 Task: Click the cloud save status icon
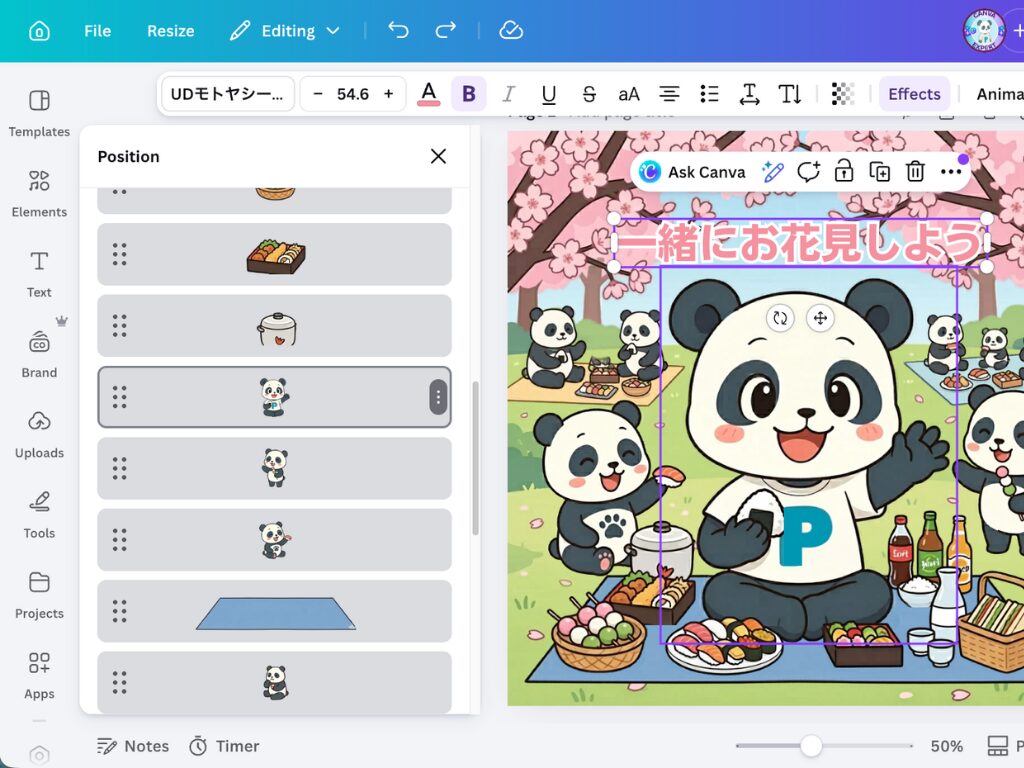coord(511,31)
